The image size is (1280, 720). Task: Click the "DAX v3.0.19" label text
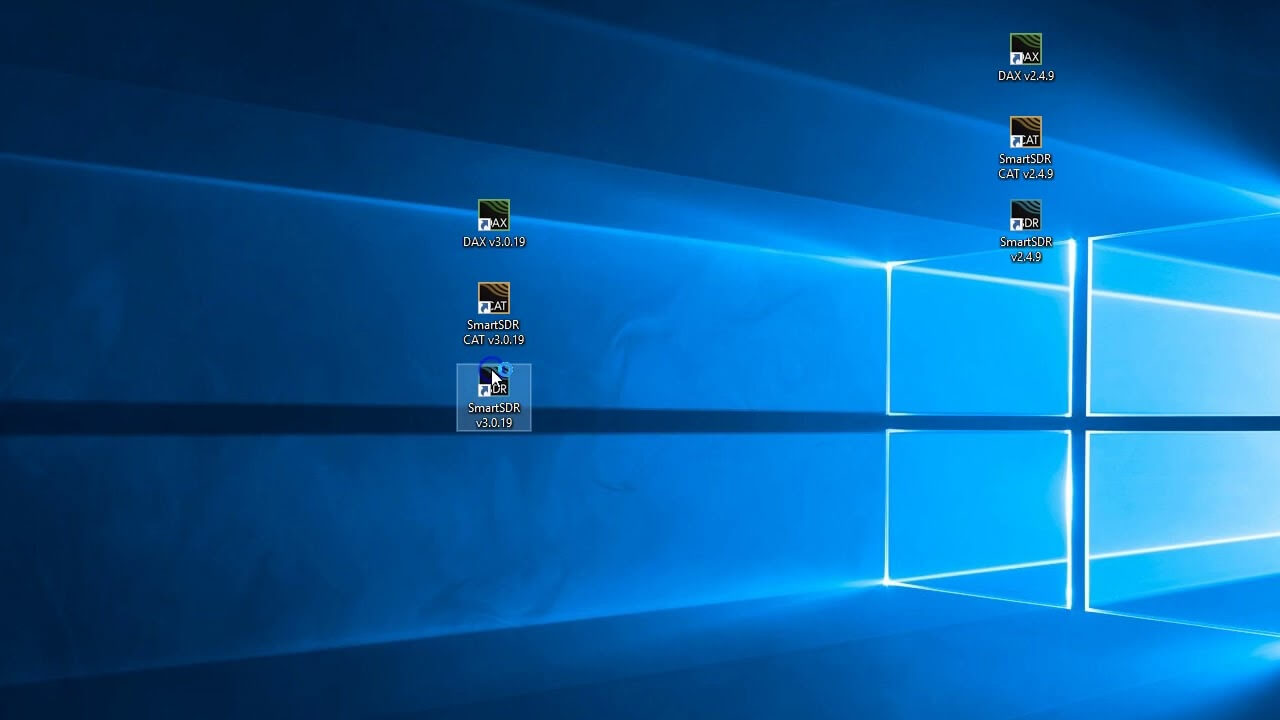(494, 242)
